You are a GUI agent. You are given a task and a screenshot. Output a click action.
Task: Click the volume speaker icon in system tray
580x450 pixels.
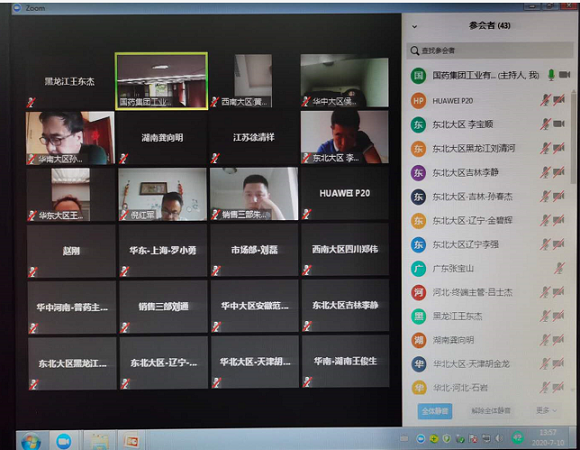[499, 439]
